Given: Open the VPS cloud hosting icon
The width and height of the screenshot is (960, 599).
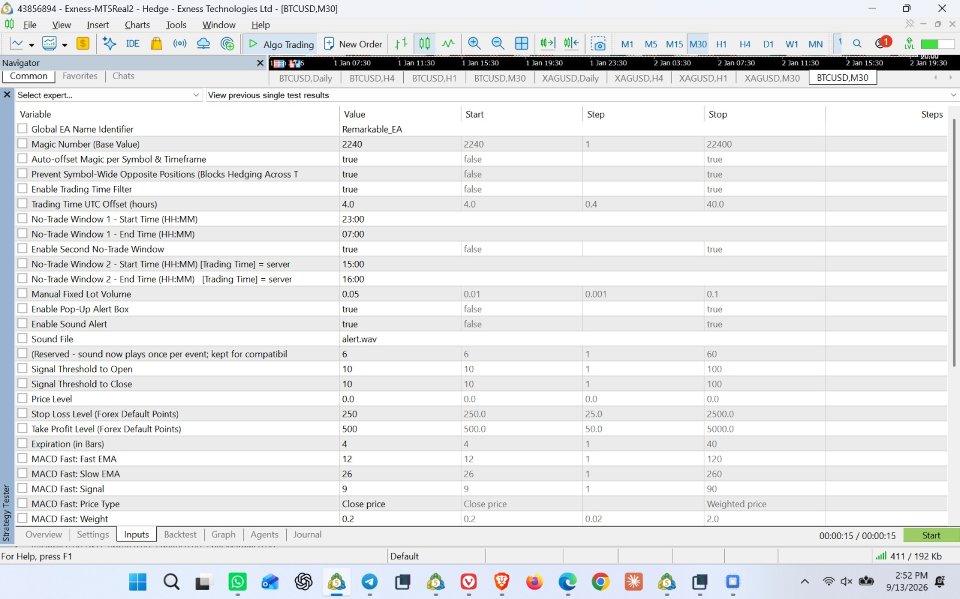Looking at the screenshot, I should pos(203,43).
